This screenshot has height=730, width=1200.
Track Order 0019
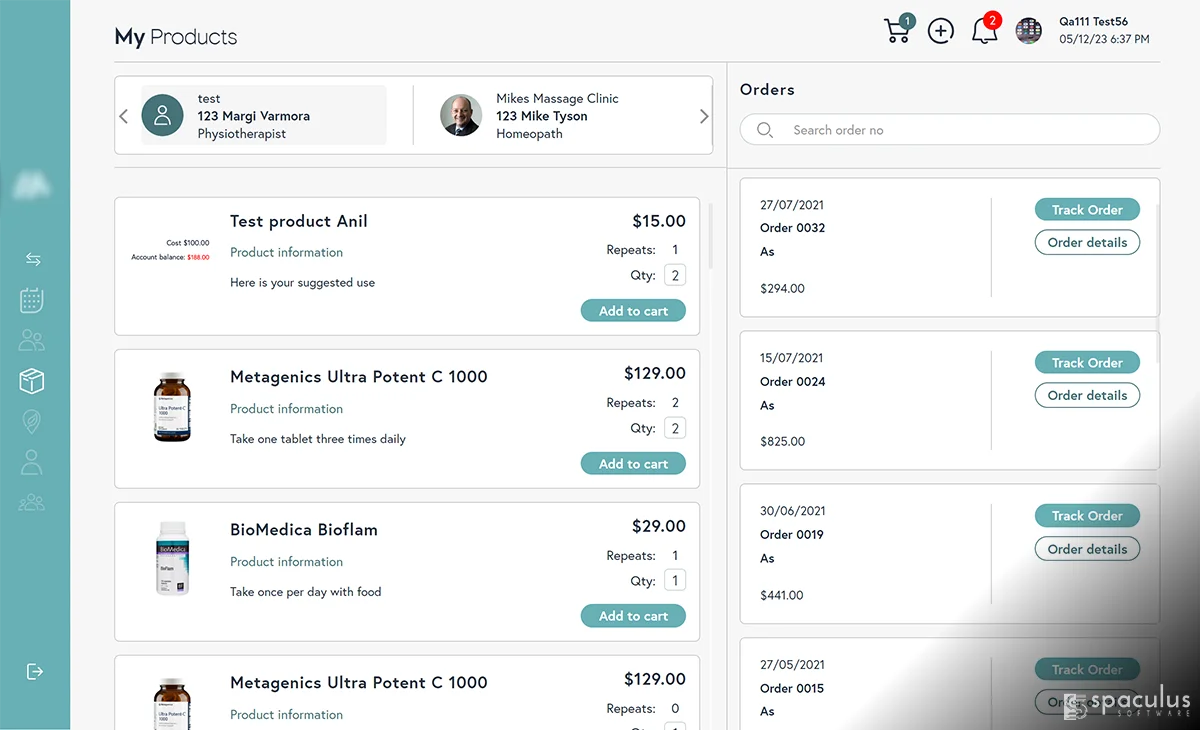(1087, 516)
